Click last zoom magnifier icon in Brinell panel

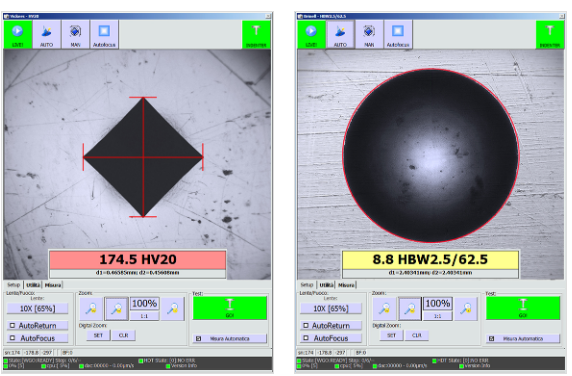pyautogui.click(x=466, y=309)
